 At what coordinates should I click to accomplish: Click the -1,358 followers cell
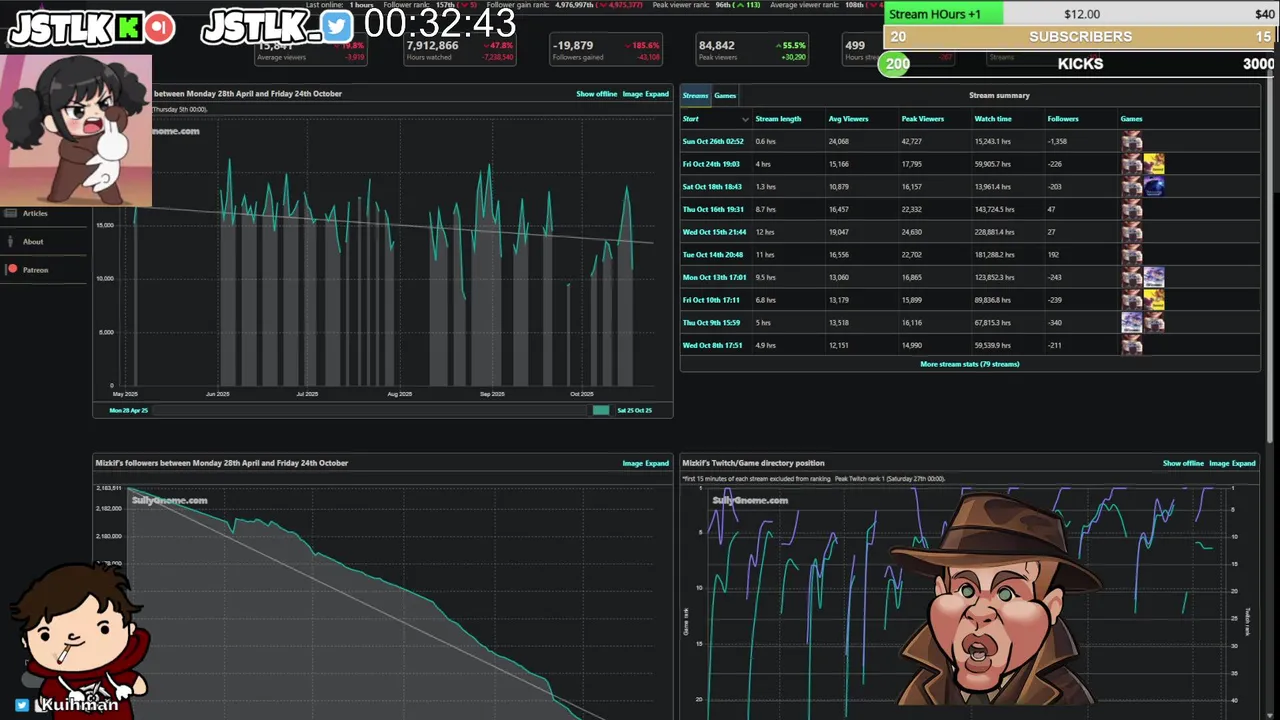[1057, 142]
